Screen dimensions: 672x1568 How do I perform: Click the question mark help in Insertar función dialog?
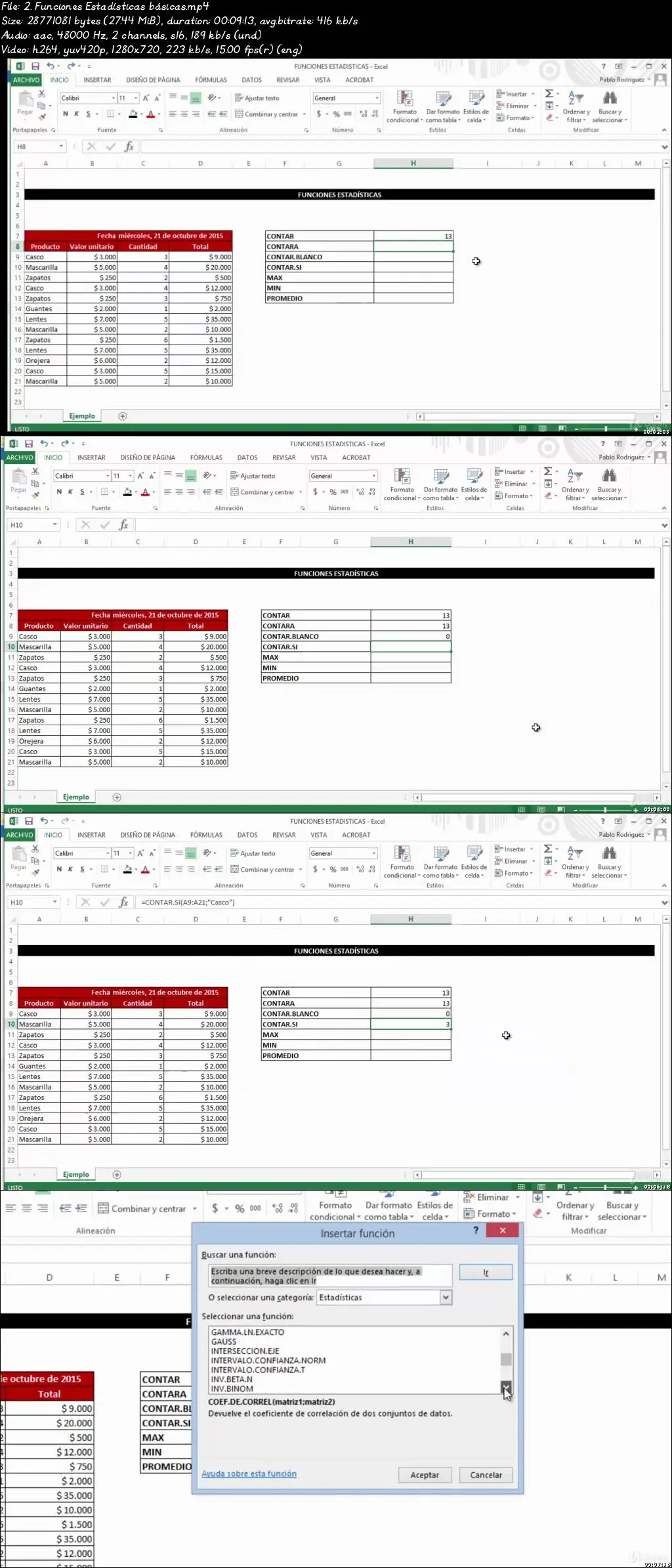[476, 1230]
